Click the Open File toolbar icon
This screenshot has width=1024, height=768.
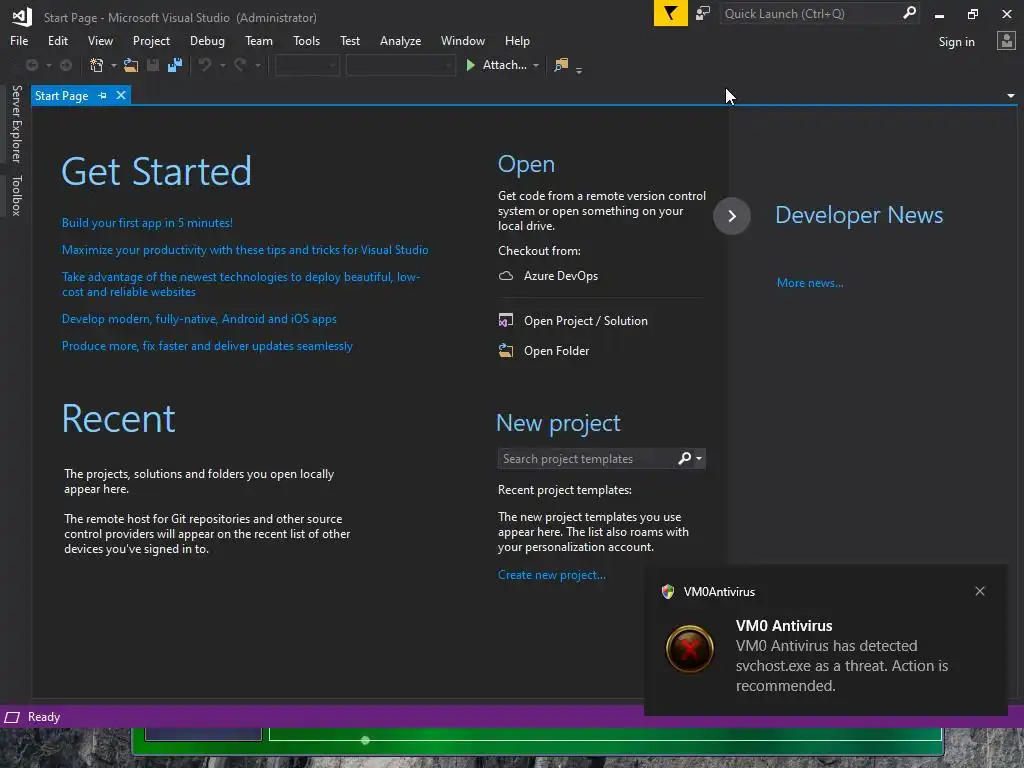click(131, 65)
